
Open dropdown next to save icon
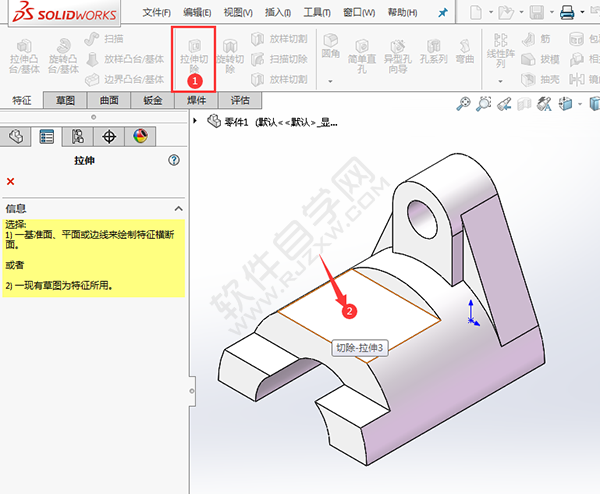point(552,12)
